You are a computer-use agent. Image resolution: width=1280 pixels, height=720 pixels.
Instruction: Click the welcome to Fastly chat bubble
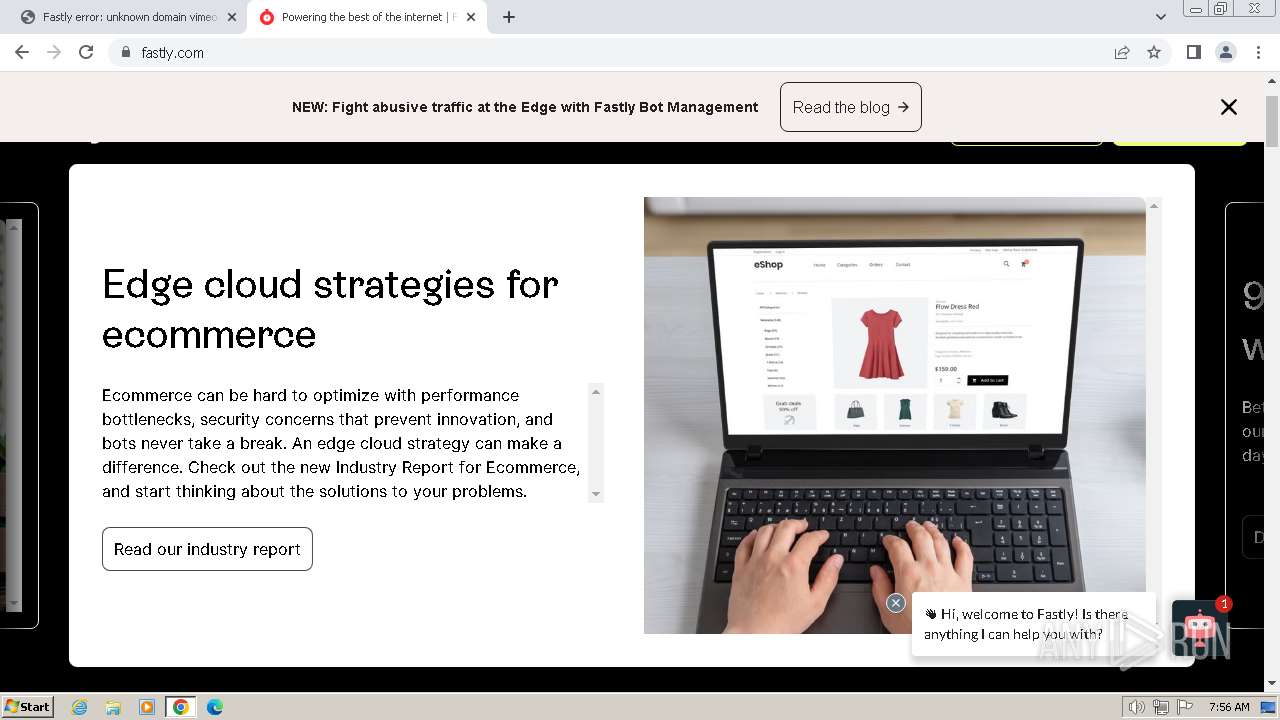pos(1033,624)
